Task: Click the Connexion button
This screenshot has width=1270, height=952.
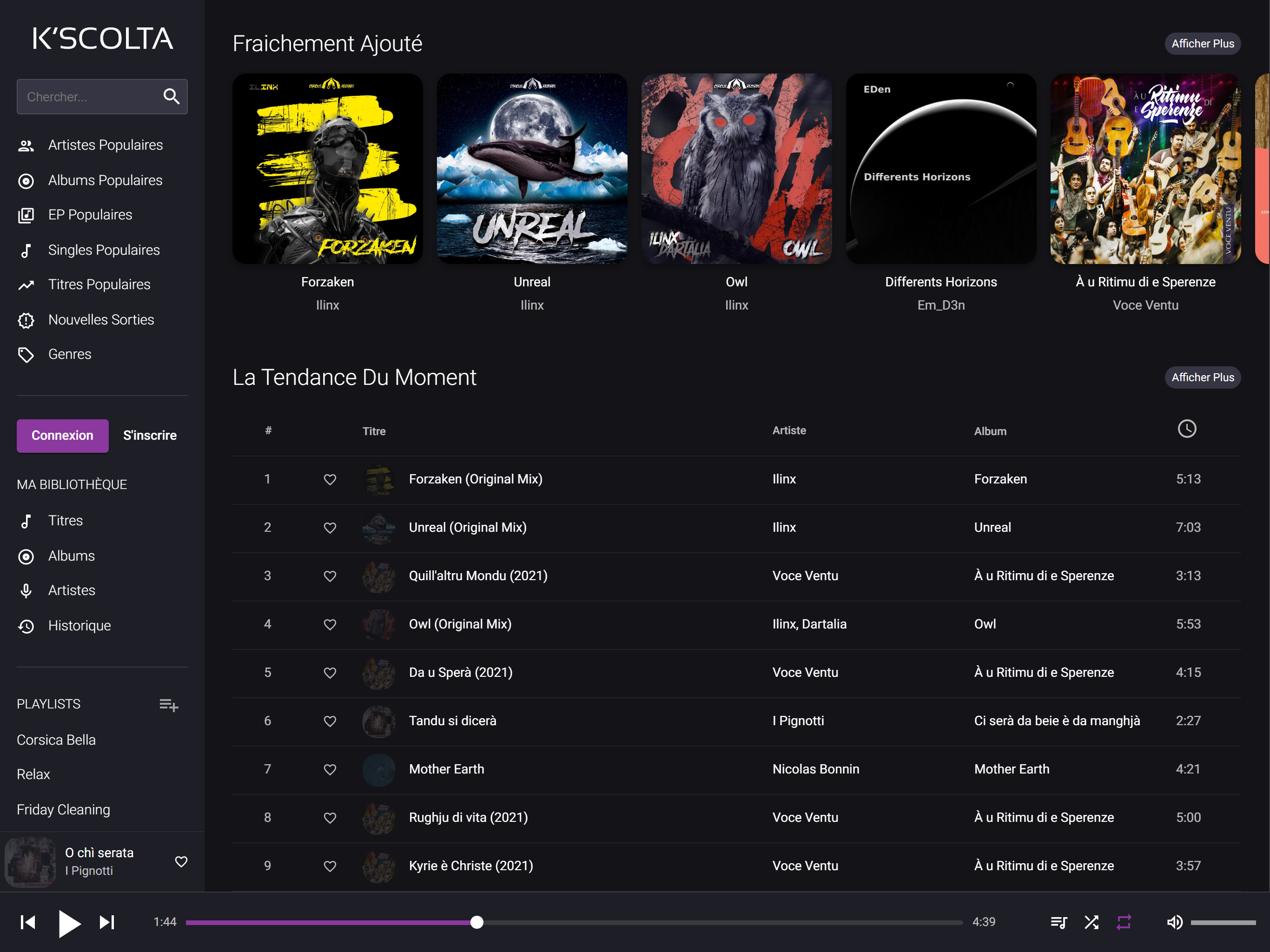Action: click(x=63, y=435)
